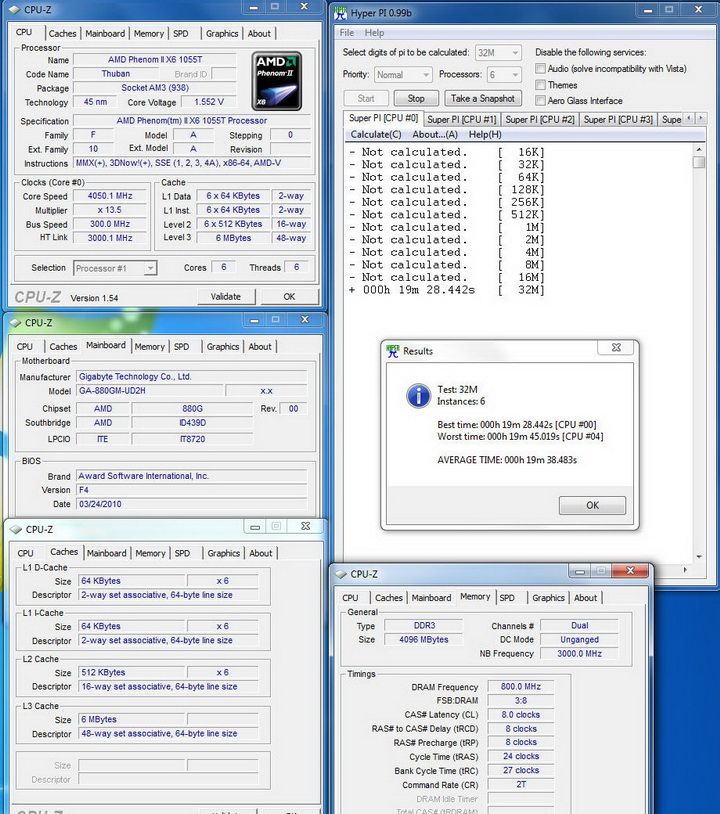Screen dimensions: 720x814
Task: Click the GA-880GM-UD2H model field
Action: 150,390
